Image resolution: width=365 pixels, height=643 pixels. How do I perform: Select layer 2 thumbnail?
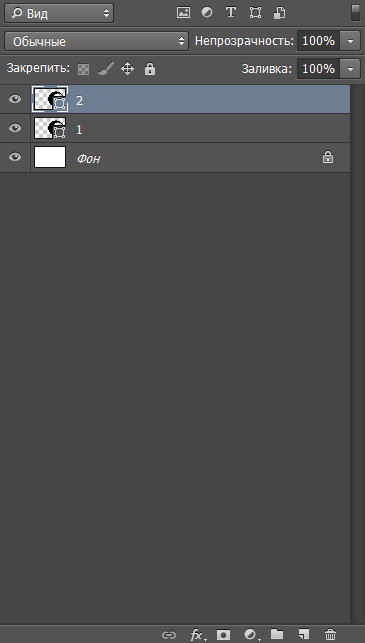click(x=50, y=99)
